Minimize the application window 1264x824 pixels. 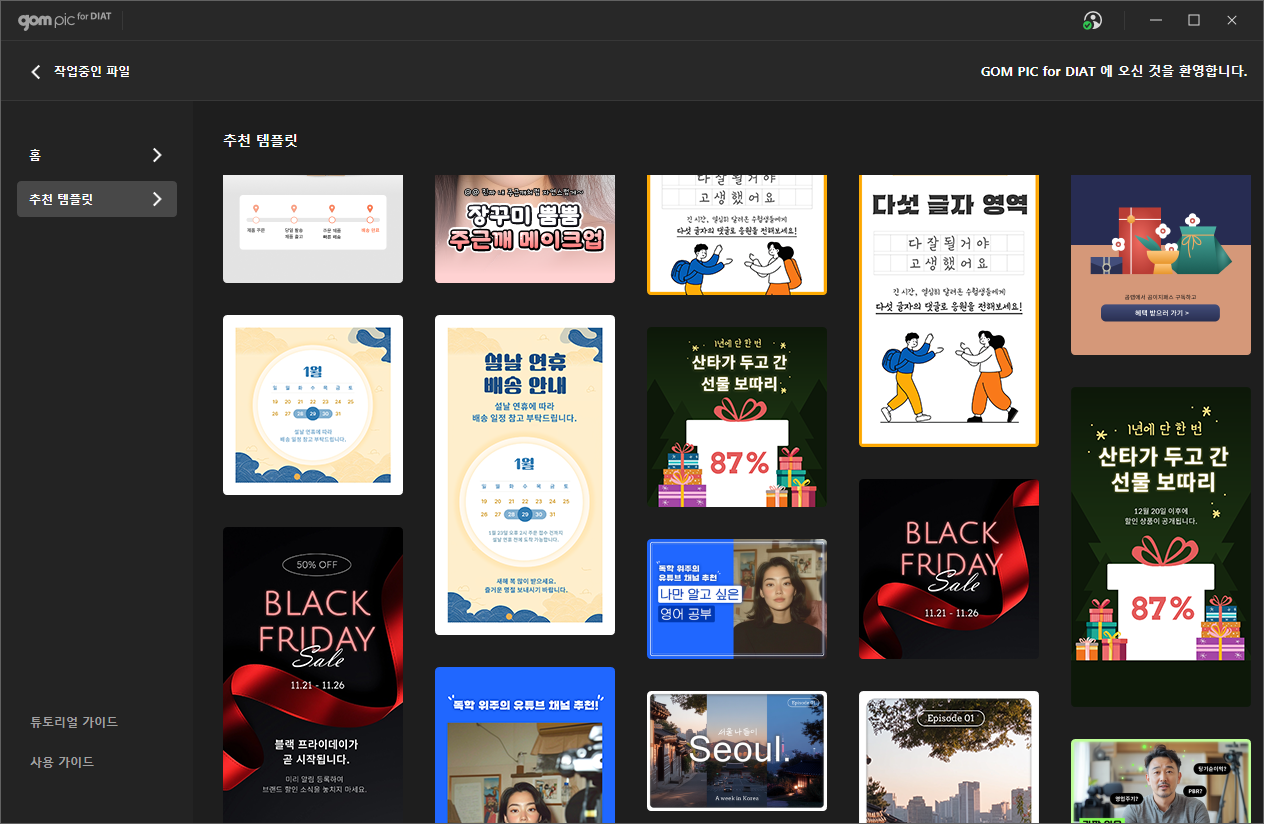point(1155,21)
